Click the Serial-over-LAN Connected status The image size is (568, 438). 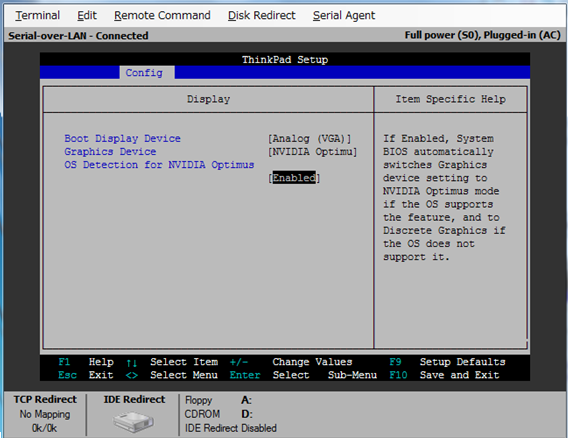[78, 36]
